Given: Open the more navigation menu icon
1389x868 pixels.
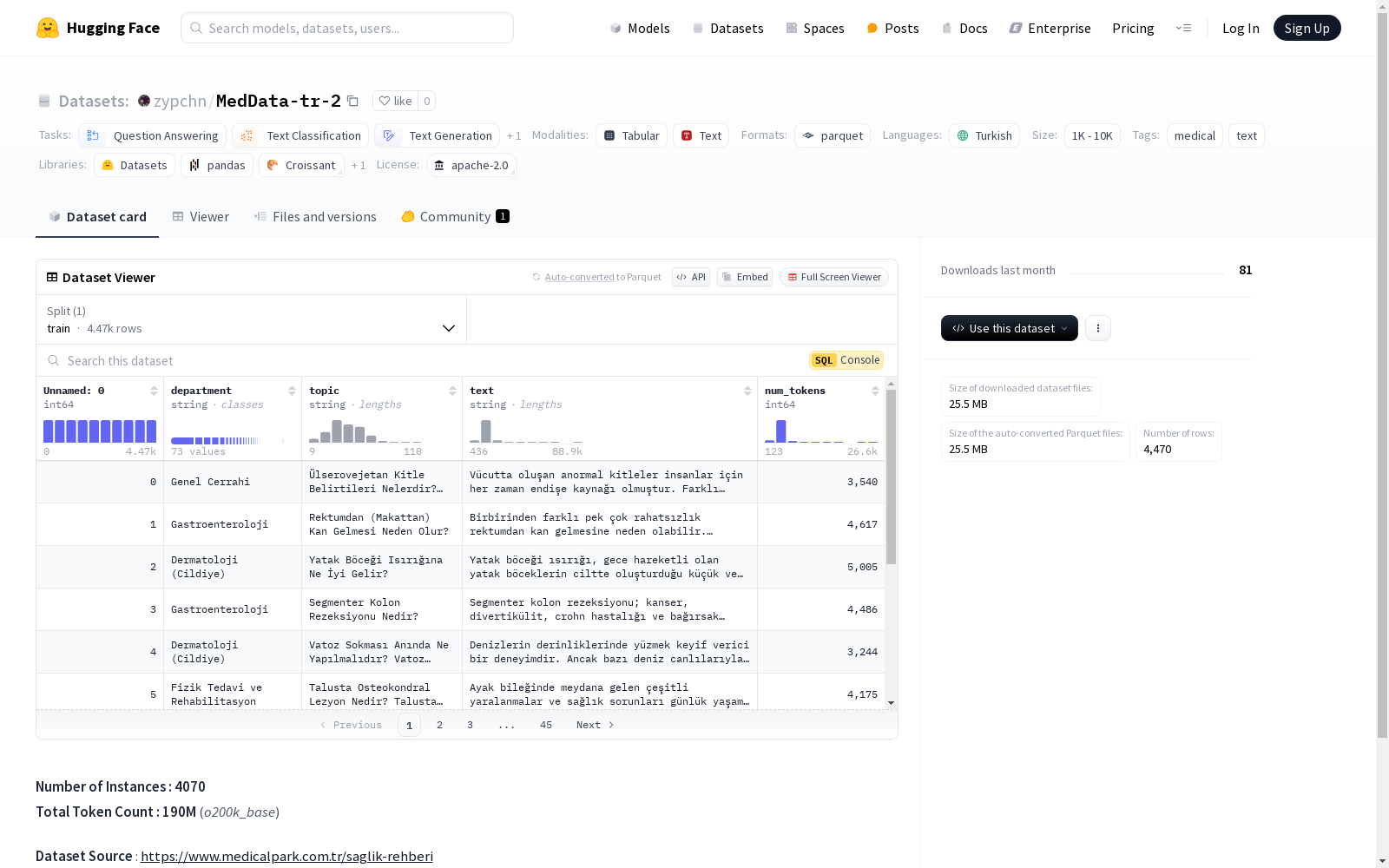Looking at the screenshot, I should (1183, 28).
